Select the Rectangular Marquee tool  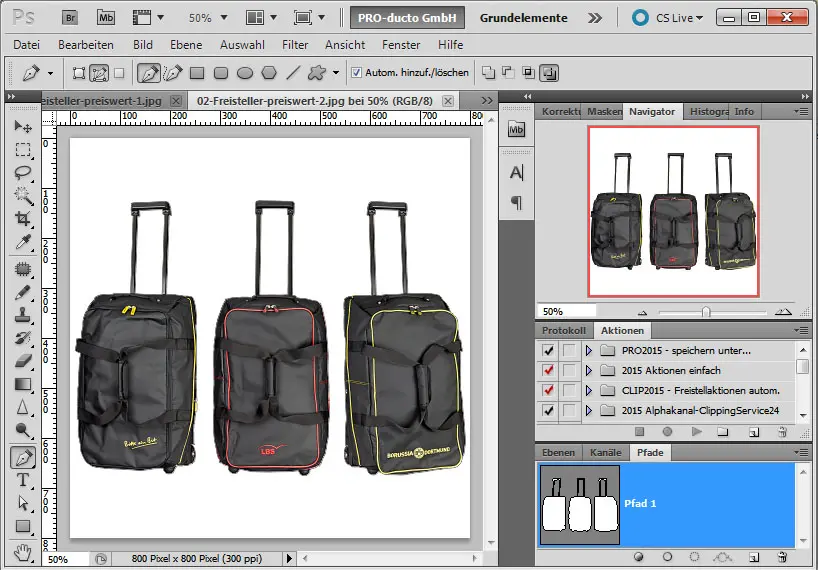coord(22,150)
